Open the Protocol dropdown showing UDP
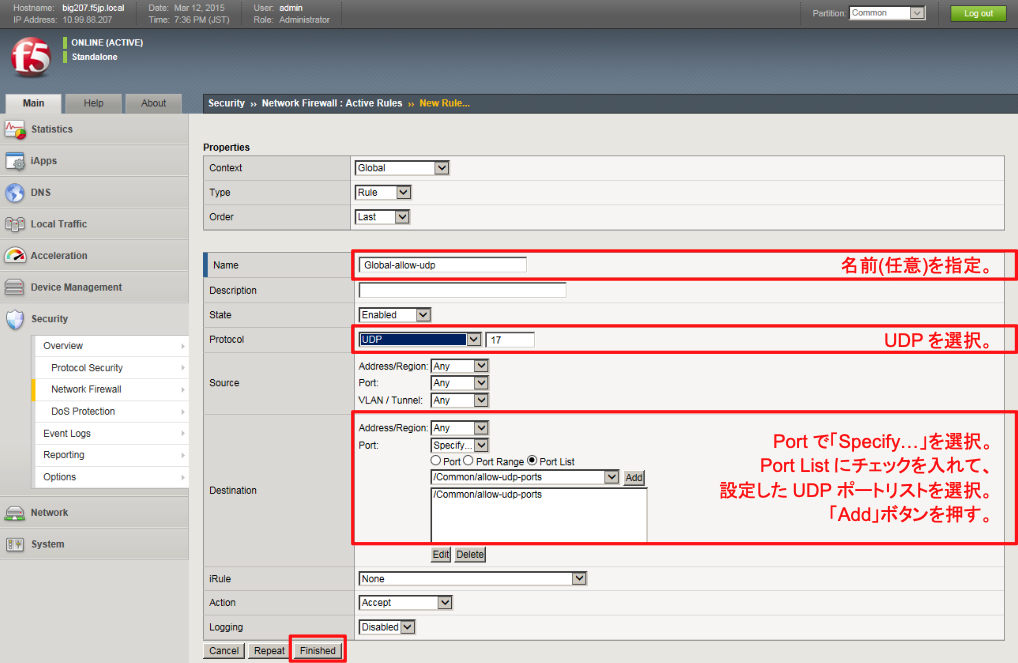This screenshot has height=663, width=1018. tap(420, 340)
